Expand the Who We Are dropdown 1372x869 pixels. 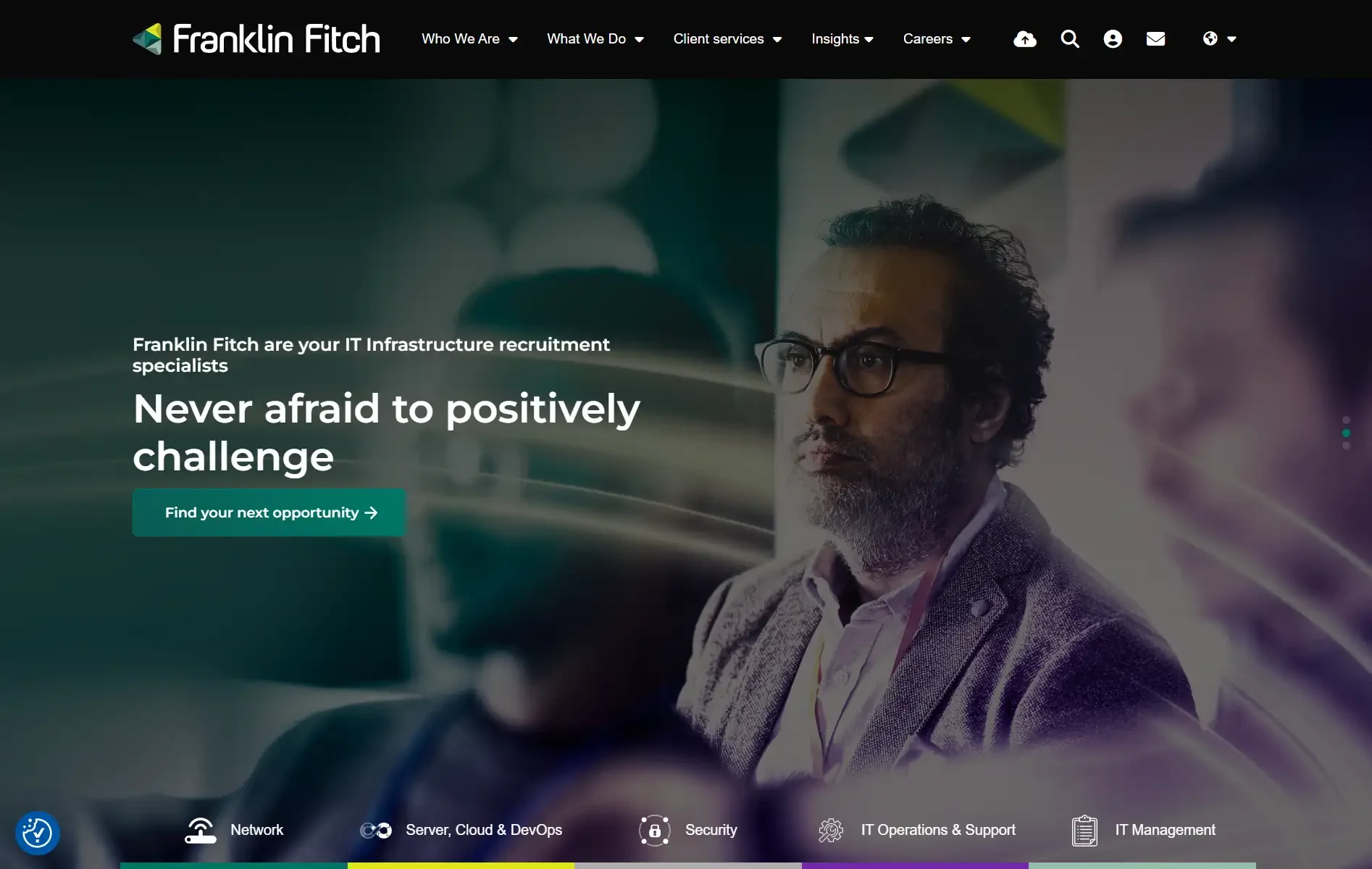point(469,39)
